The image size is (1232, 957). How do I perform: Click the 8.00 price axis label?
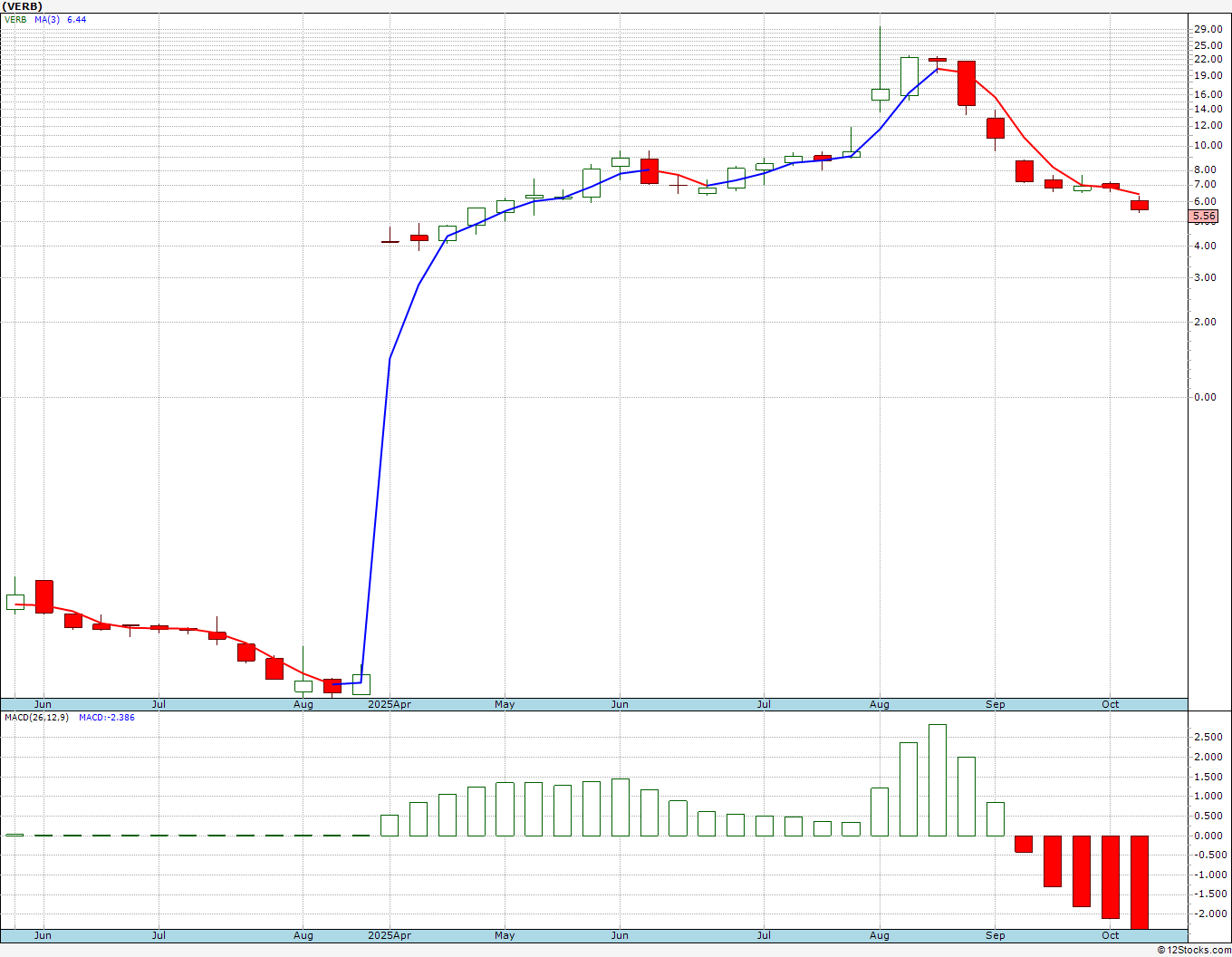tap(1207, 169)
